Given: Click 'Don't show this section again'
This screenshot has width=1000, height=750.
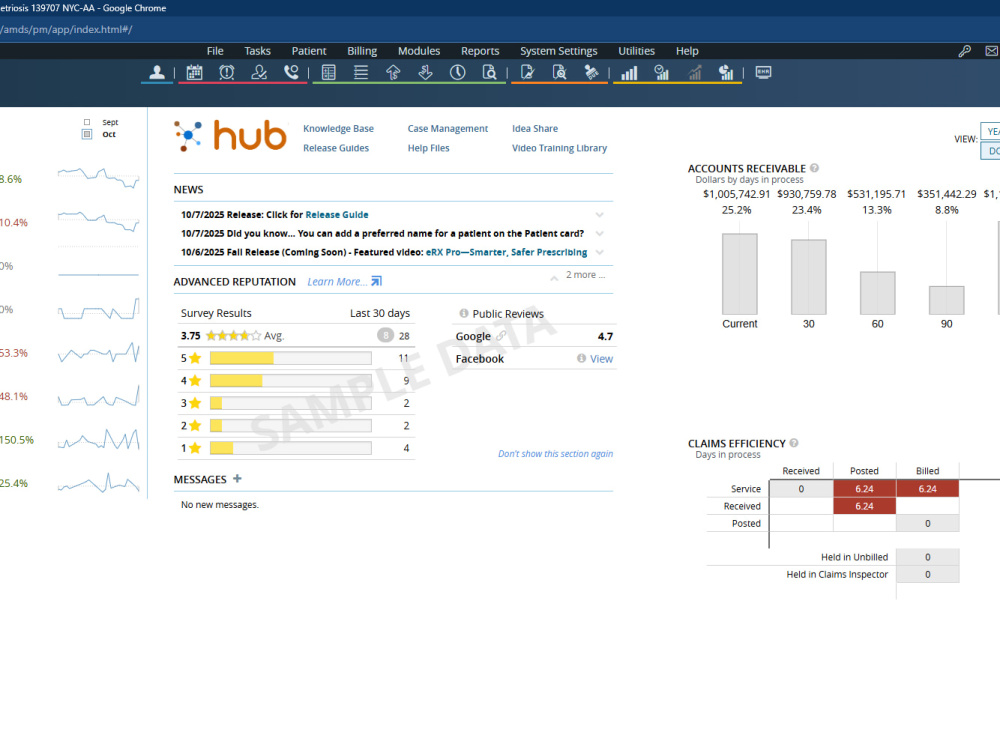Looking at the screenshot, I should coord(555,453).
